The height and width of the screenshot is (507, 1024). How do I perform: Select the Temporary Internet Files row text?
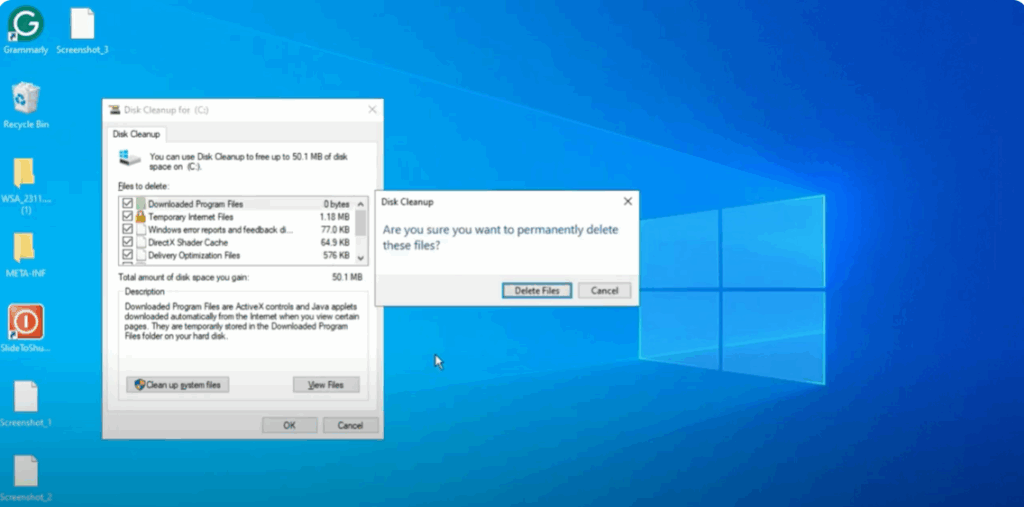(191, 216)
